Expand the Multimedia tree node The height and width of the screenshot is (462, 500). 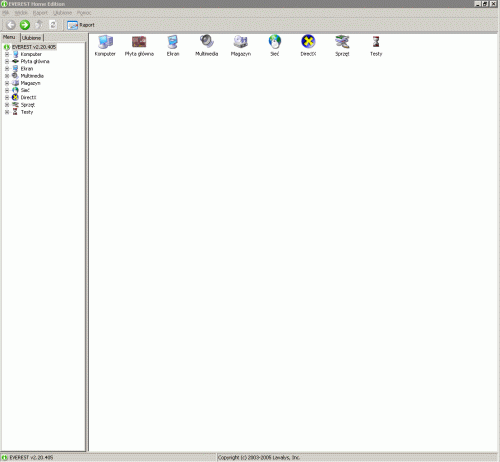pos(7,76)
